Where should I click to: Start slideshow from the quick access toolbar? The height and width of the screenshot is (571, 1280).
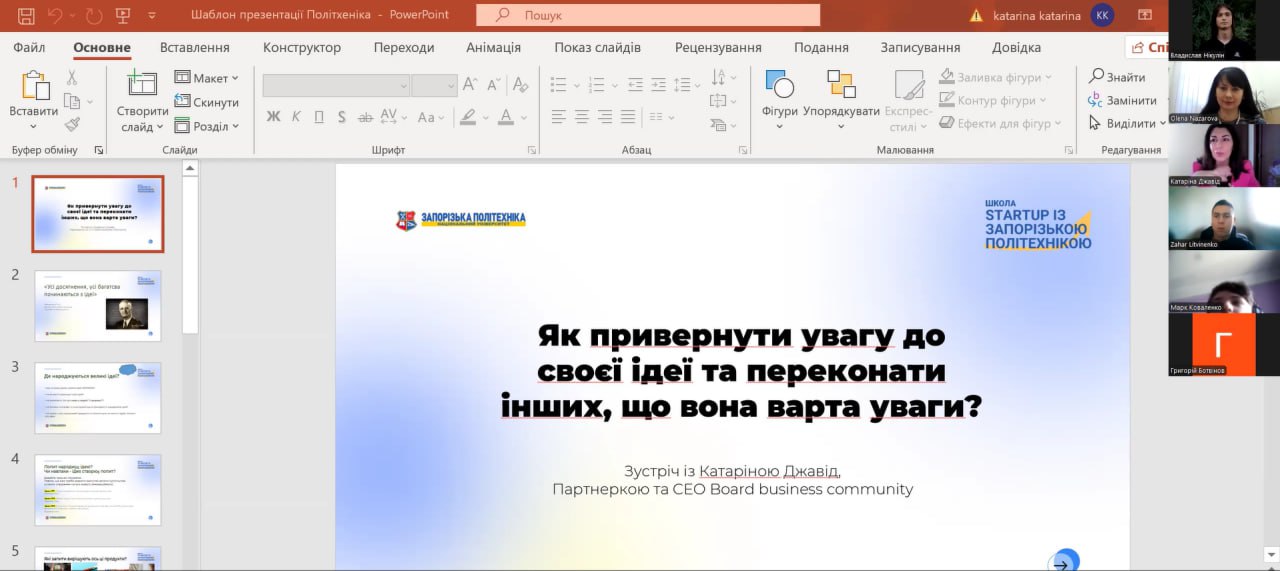click(x=122, y=15)
